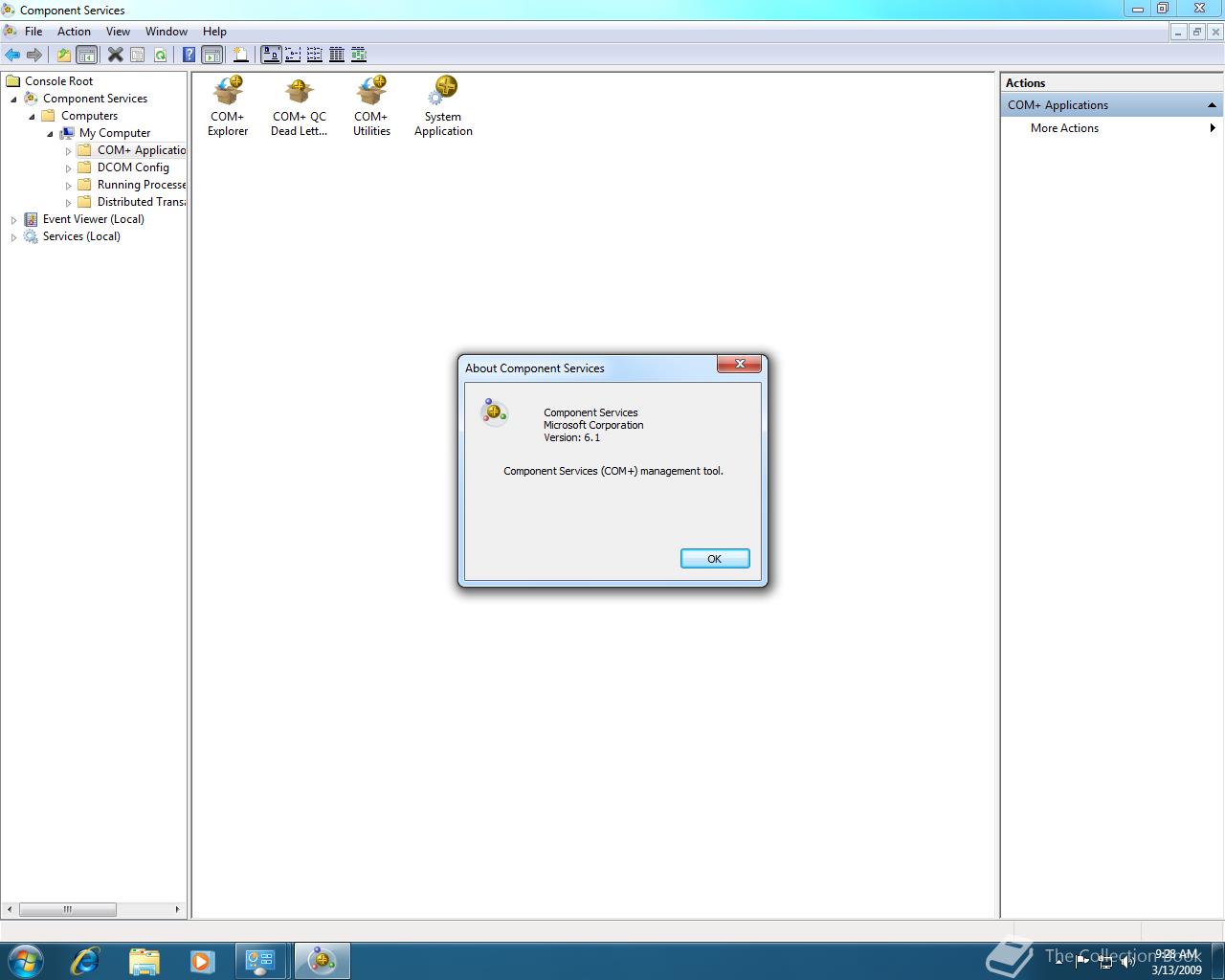Collapse the Component Services tree node
The width and height of the screenshot is (1225, 980).
(13, 99)
